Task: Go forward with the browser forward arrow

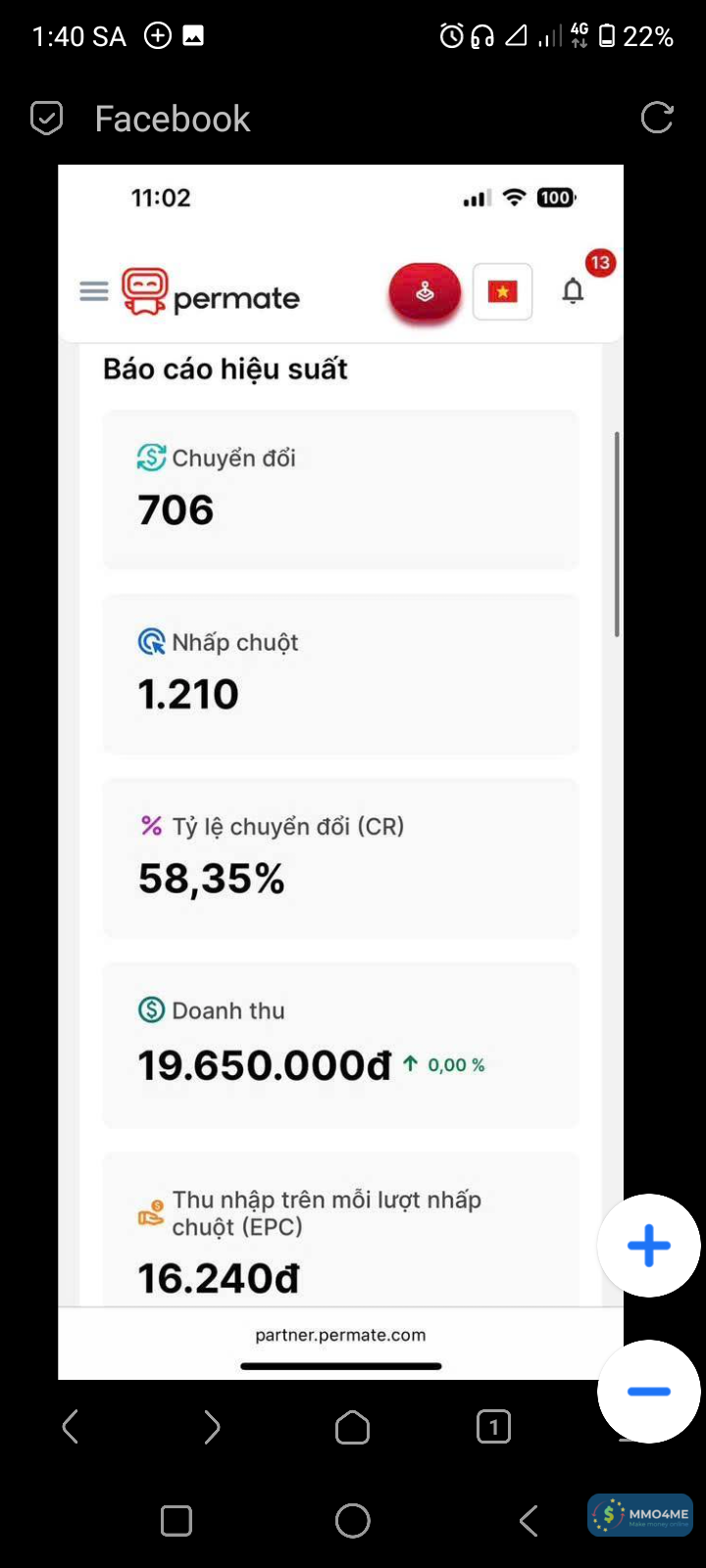Action: click(x=212, y=1427)
